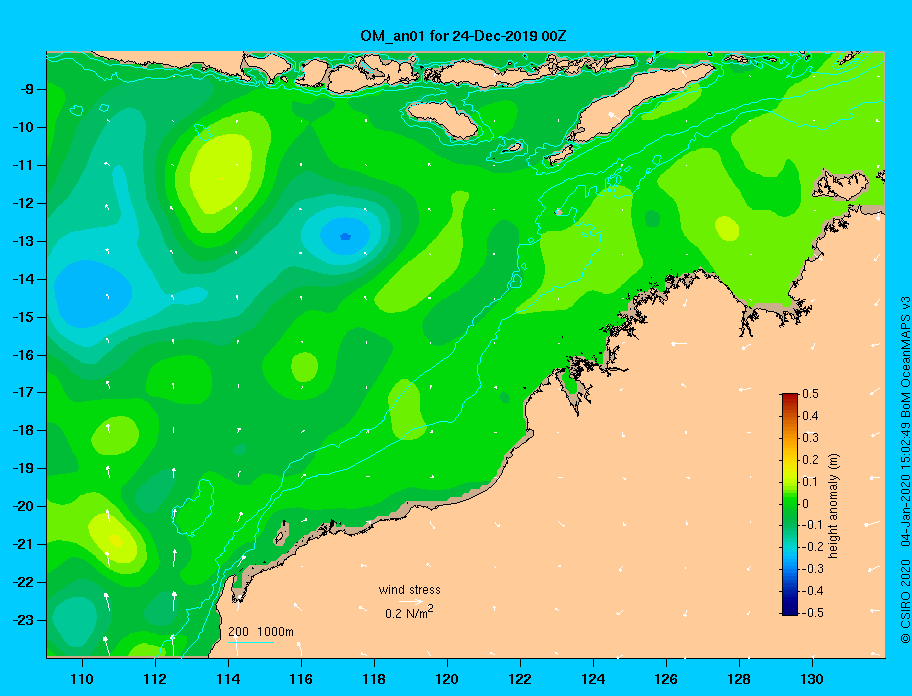Click latitude axis label -14
912x696 pixels.
point(23,279)
